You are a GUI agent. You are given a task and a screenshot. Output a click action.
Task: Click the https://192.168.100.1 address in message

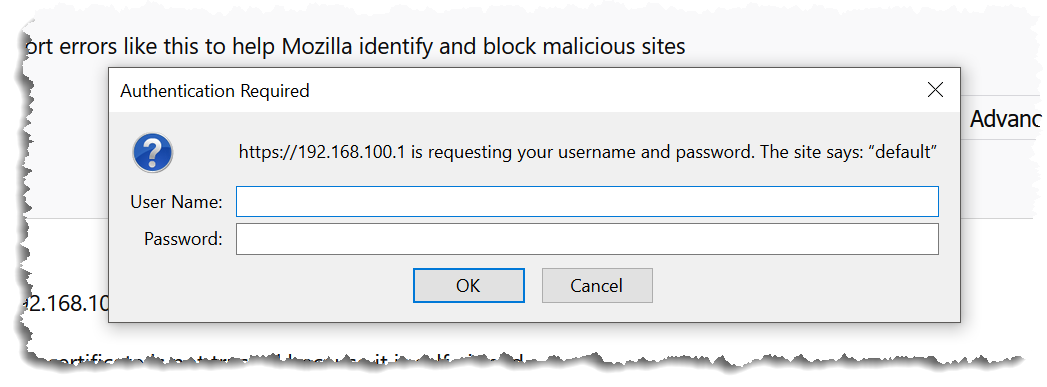[x=323, y=153]
